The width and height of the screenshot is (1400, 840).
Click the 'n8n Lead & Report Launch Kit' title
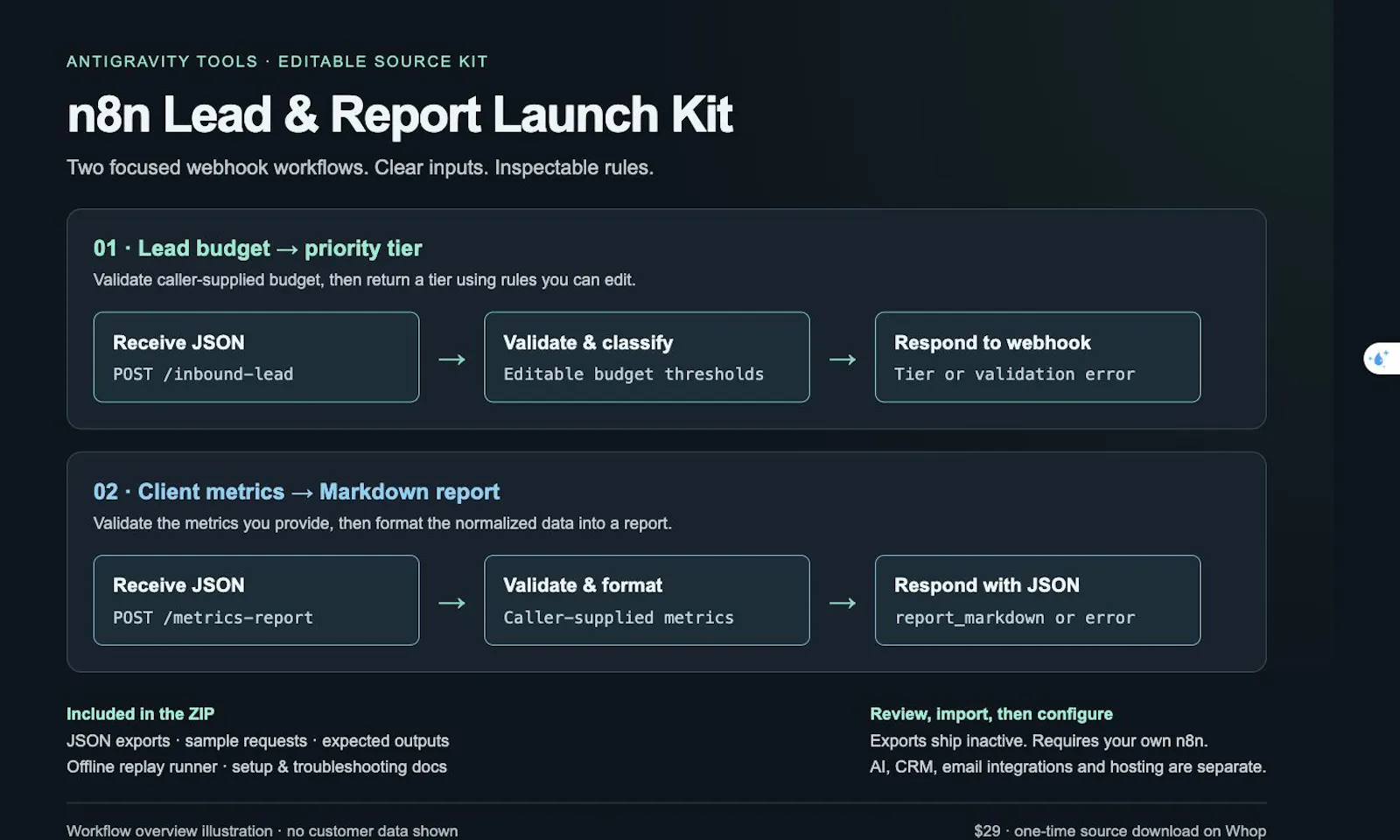pos(400,115)
